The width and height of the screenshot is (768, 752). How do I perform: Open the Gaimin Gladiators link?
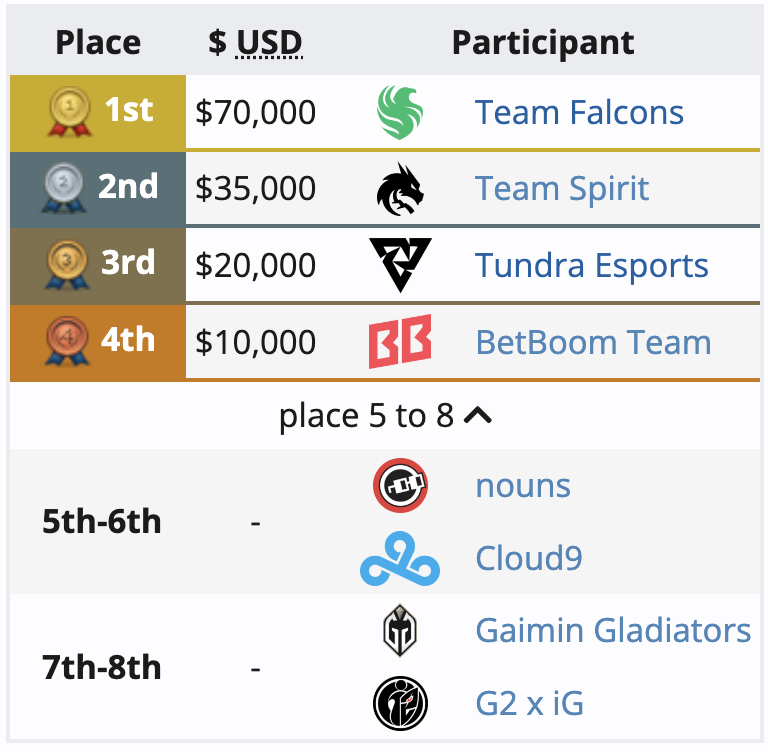click(613, 631)
